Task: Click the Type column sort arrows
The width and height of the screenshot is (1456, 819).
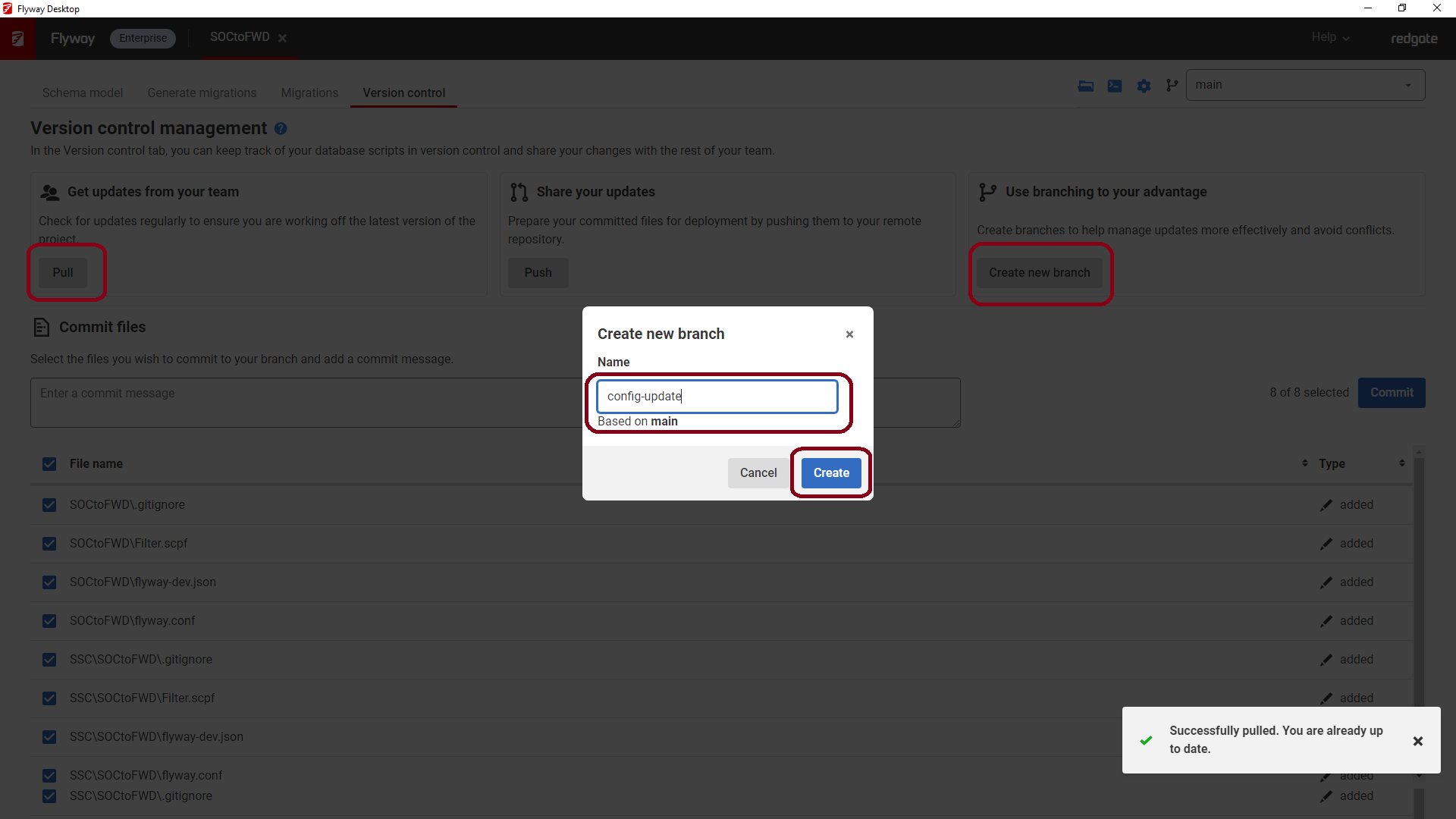Action: [1401, 463]
